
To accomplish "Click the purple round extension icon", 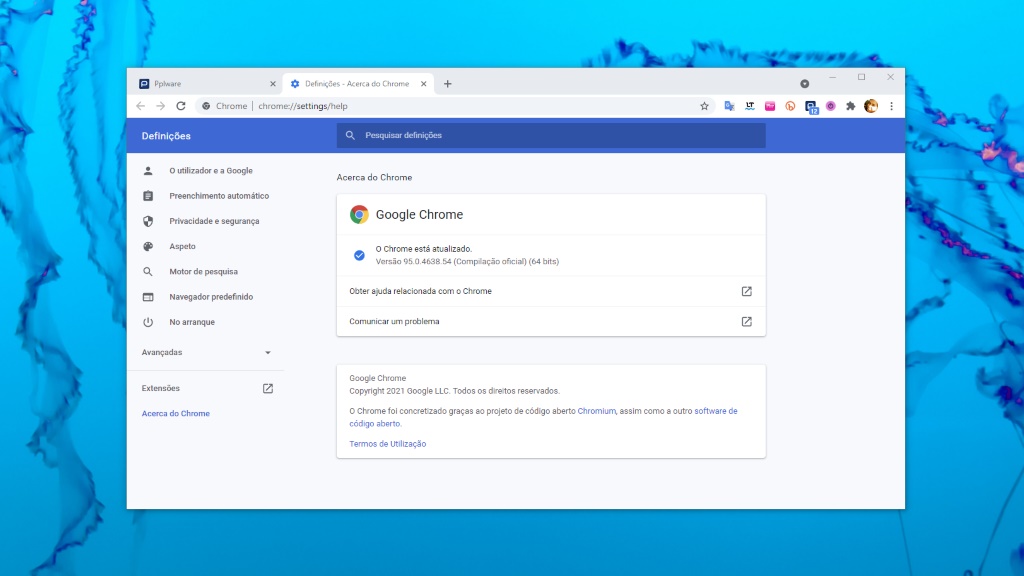I will [831, 106].
